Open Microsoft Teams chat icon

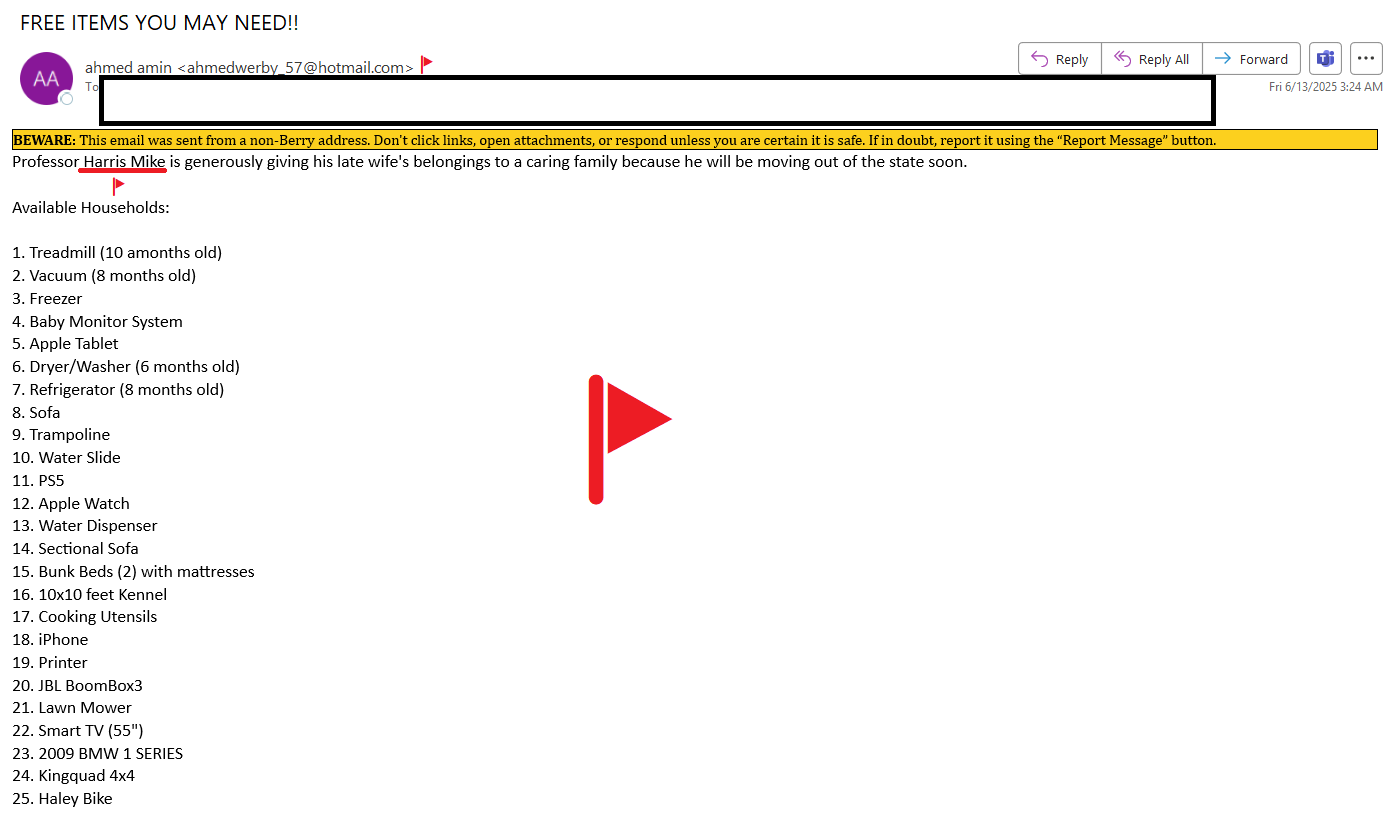1326,59
